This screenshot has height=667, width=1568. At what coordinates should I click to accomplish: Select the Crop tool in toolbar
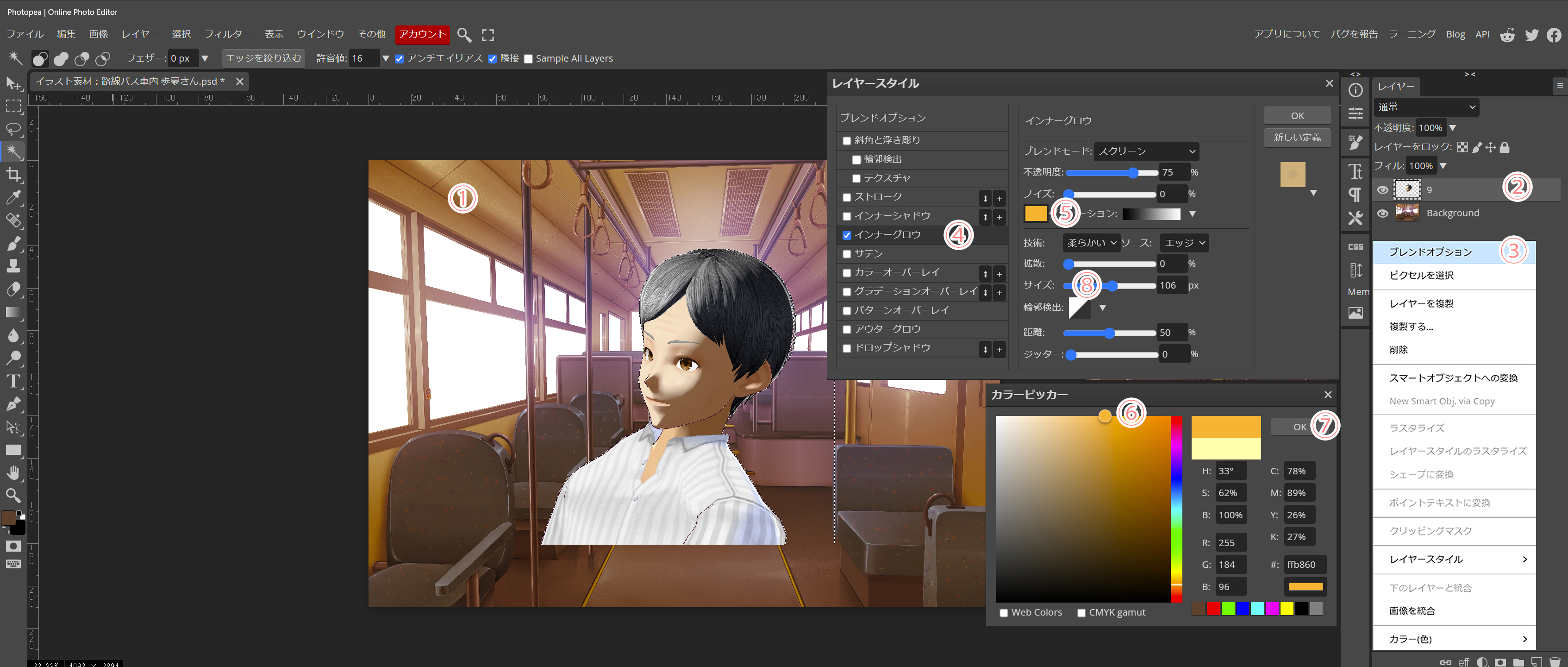pyautogui.click(x=13, y=175)
